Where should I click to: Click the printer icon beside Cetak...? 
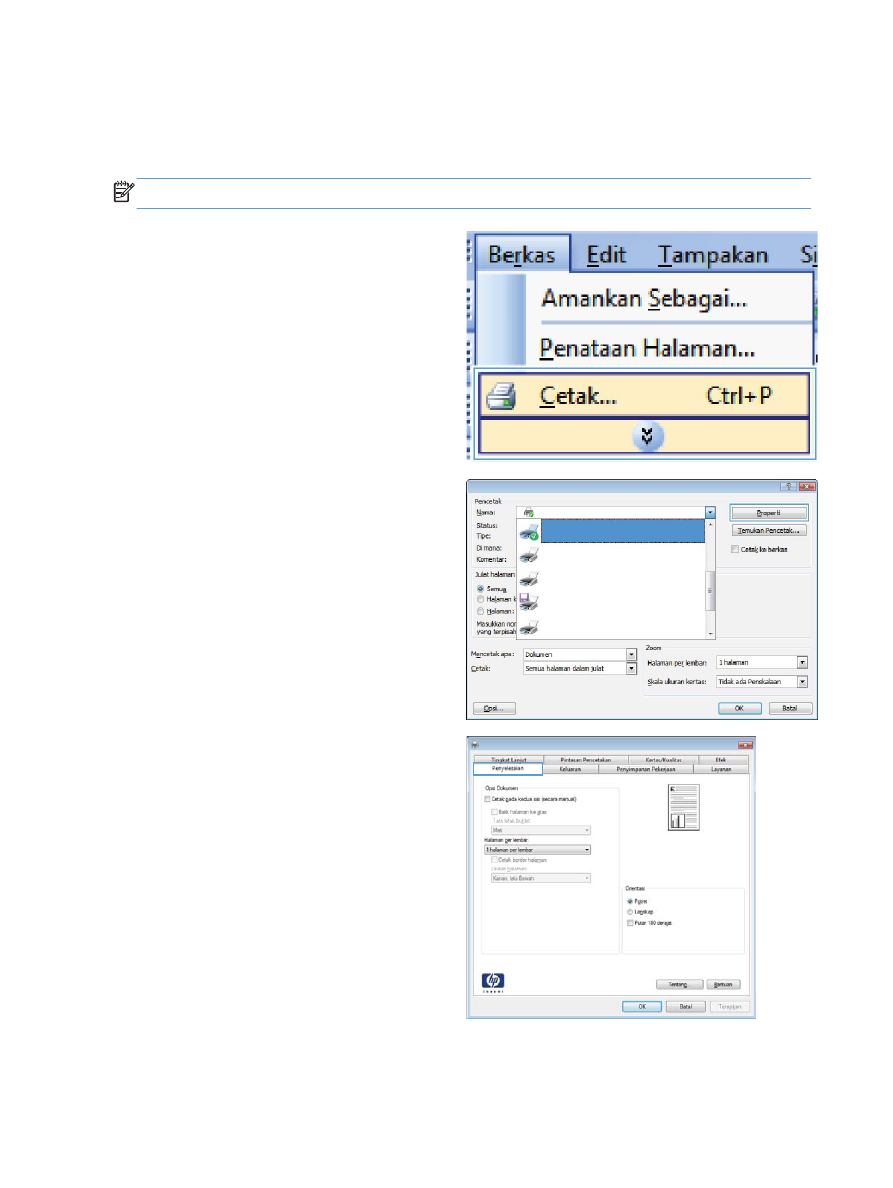501,396
